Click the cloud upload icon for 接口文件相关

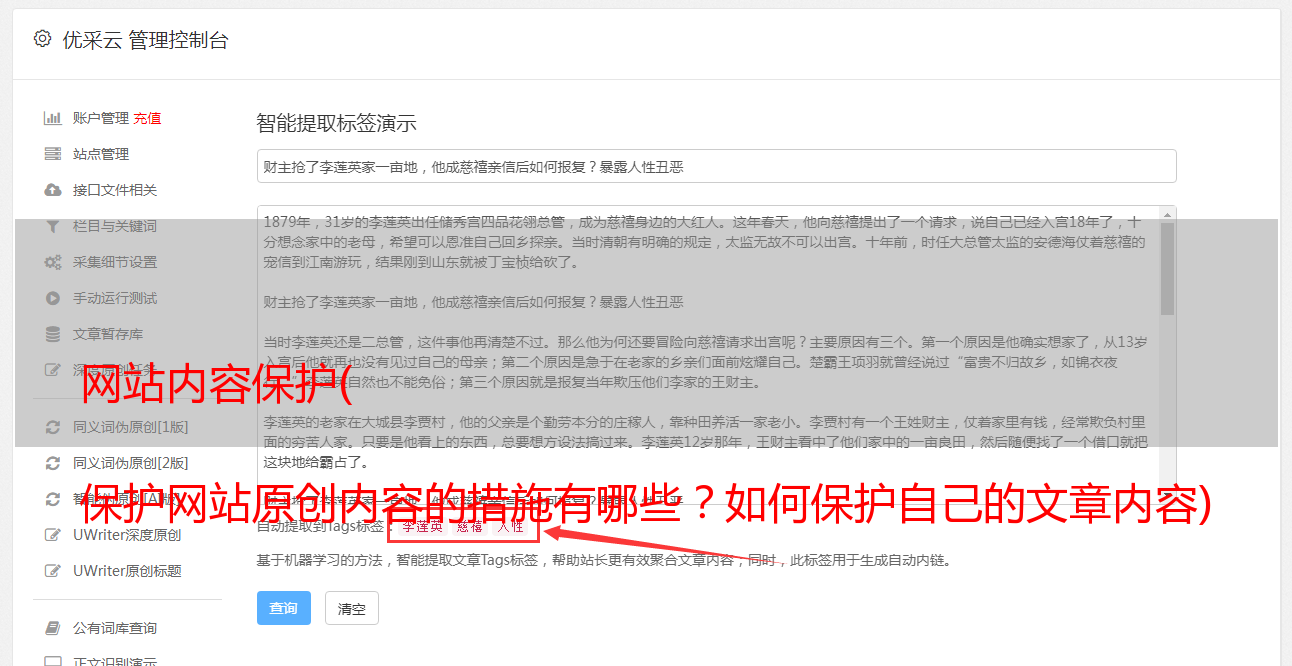click(x=53, y=190)
